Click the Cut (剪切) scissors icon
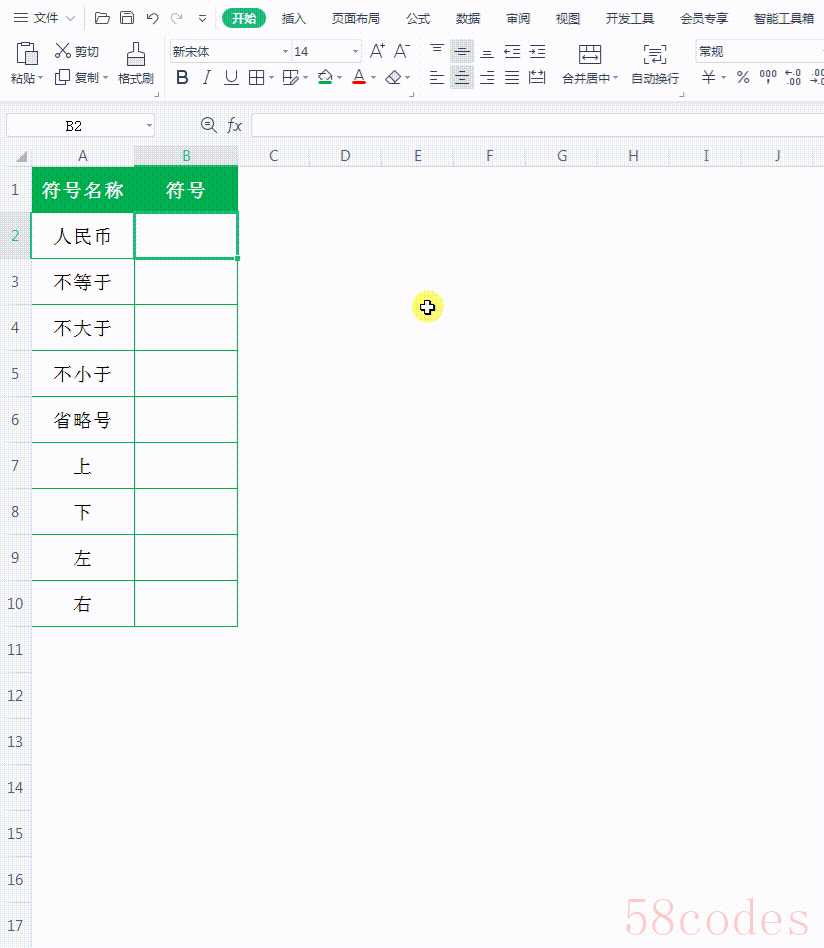The image size is (824, 948). click(x=63, y=51)
